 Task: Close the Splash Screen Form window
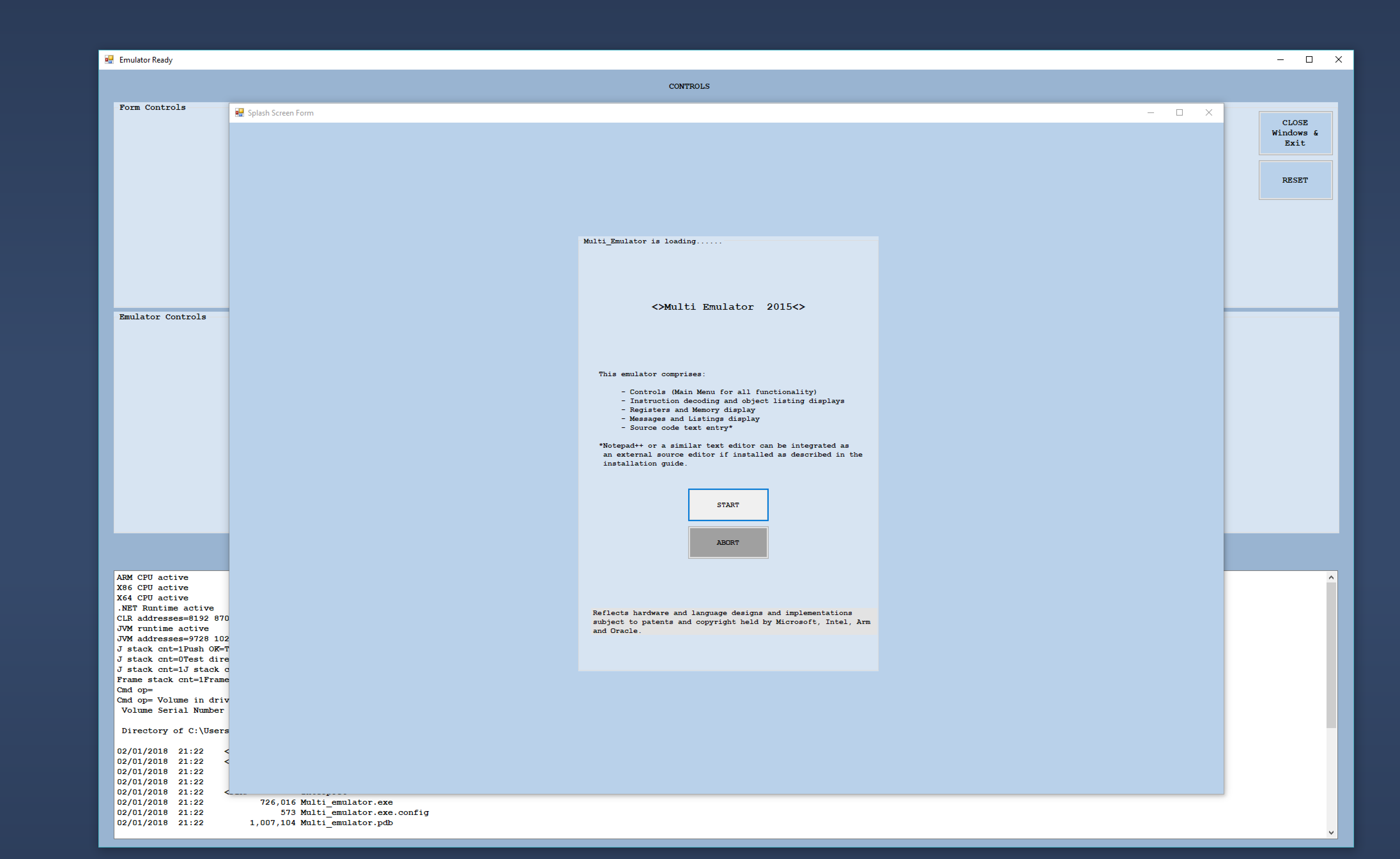[x=1208, y=112]
